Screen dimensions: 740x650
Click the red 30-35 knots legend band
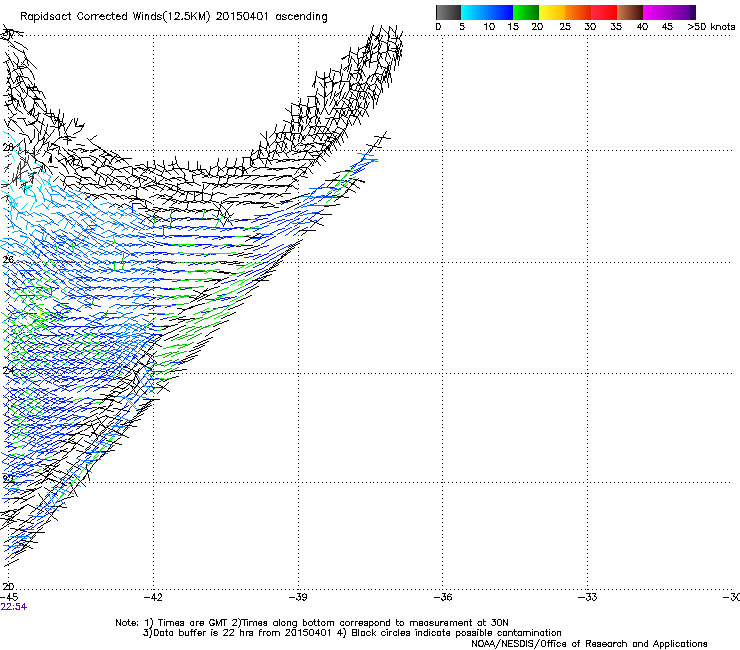tap(604, 12)
